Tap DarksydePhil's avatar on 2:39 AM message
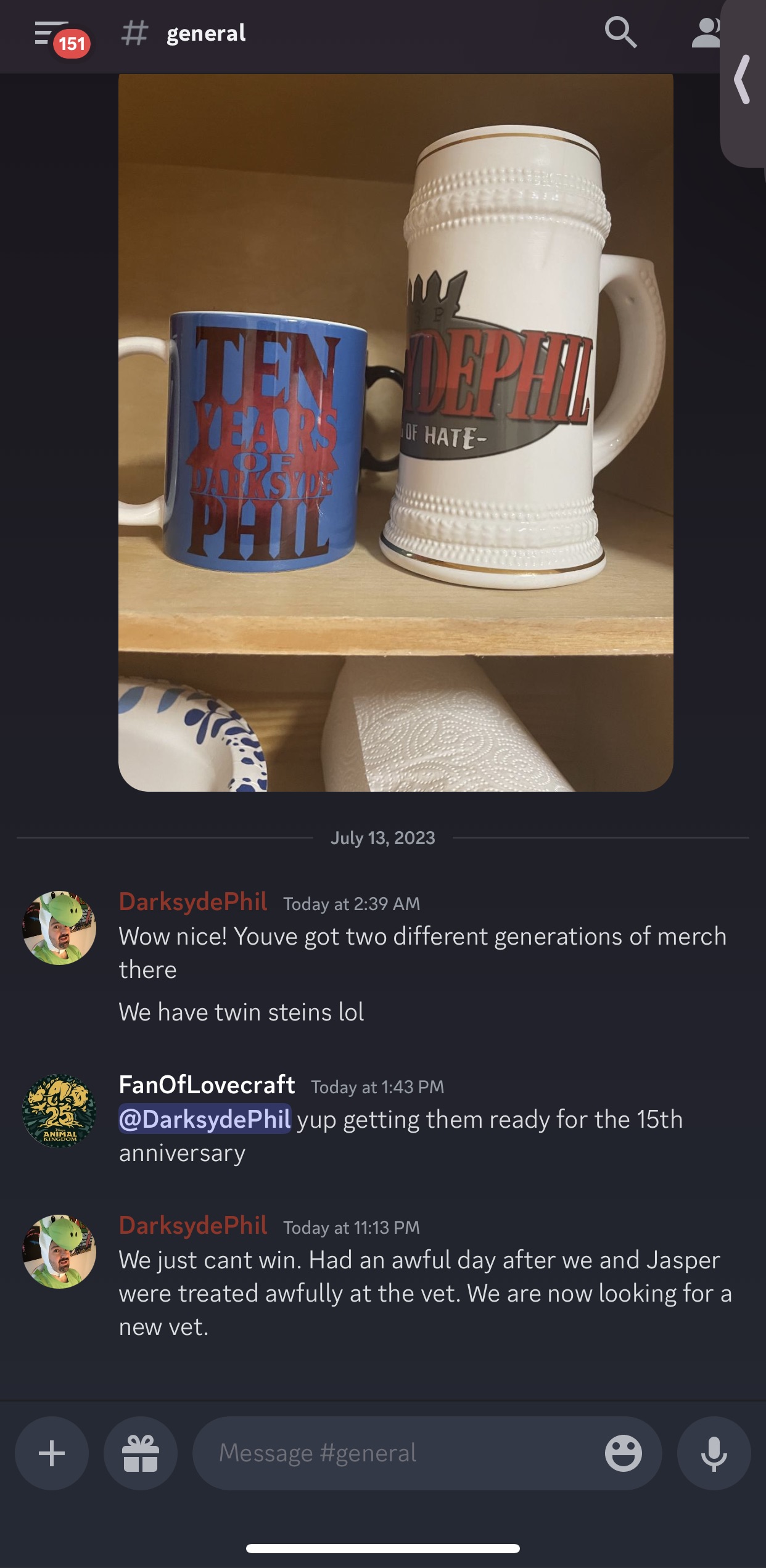 (x=59, y=928)
